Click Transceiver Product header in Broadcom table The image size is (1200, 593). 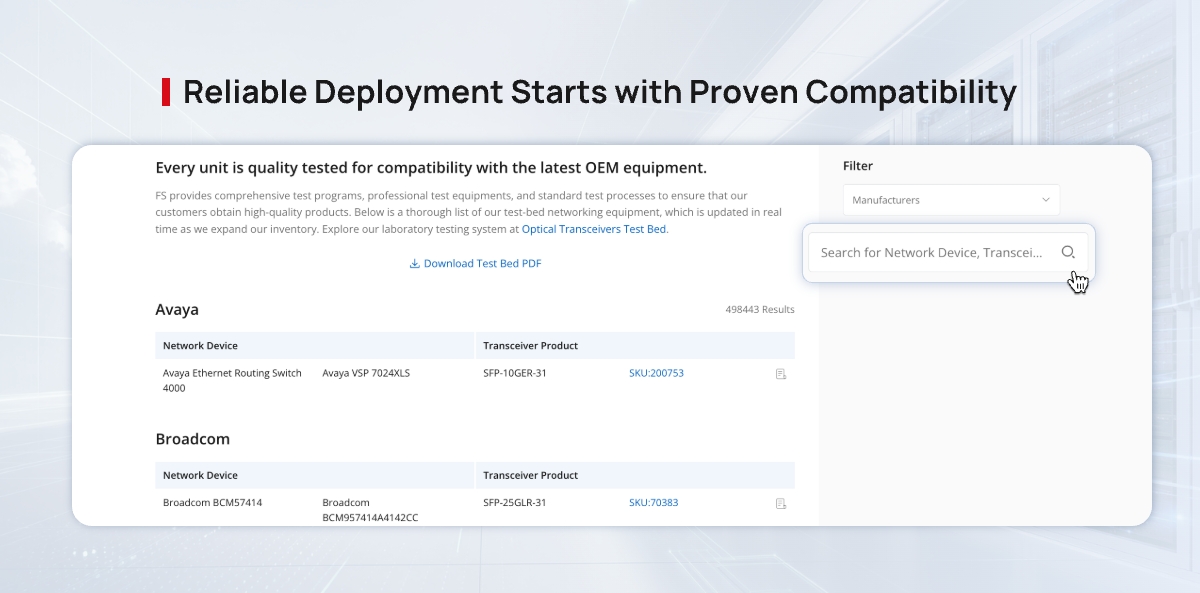coord(531,476)
